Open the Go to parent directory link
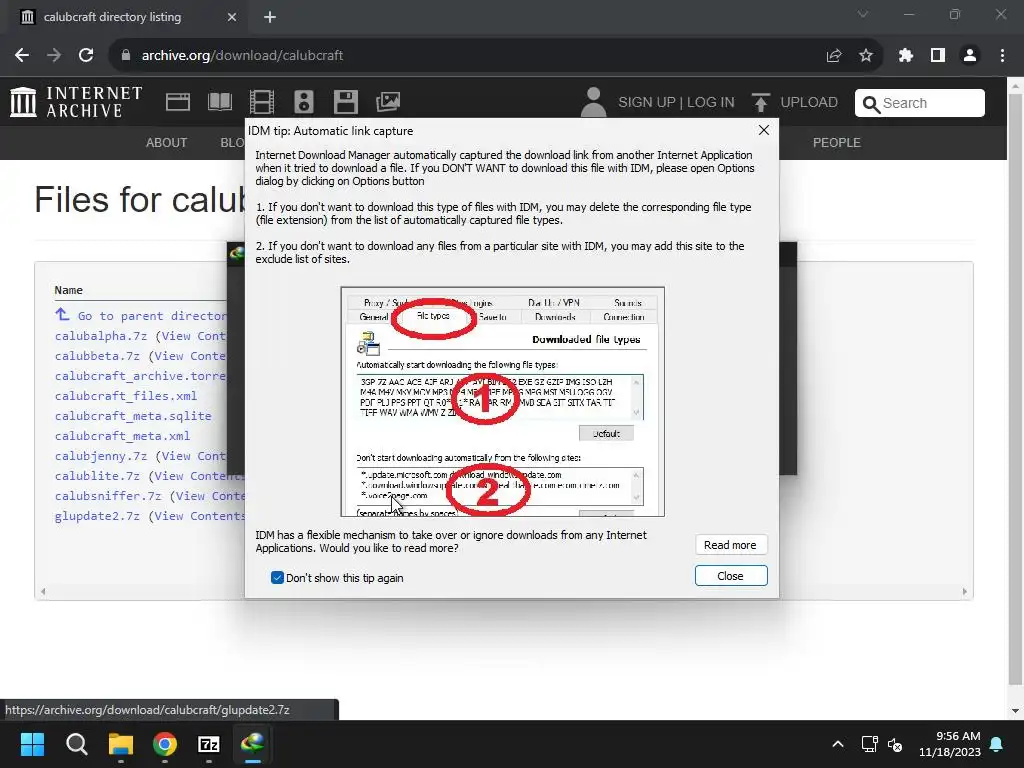Viewport: 1024px width, 768px height. tap(140, 315)
